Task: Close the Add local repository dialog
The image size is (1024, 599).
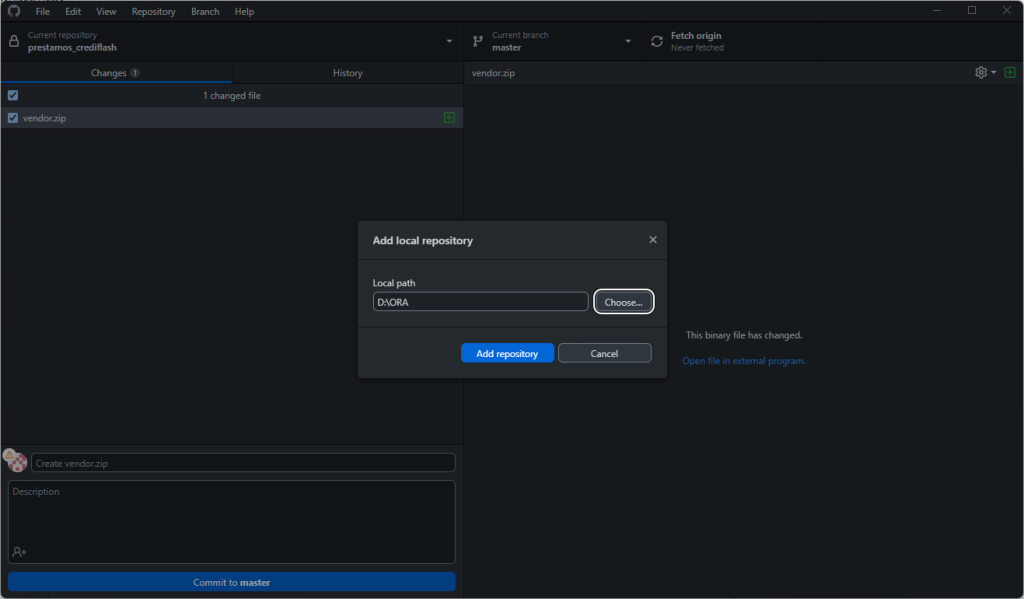Action: tap(652, 240)
